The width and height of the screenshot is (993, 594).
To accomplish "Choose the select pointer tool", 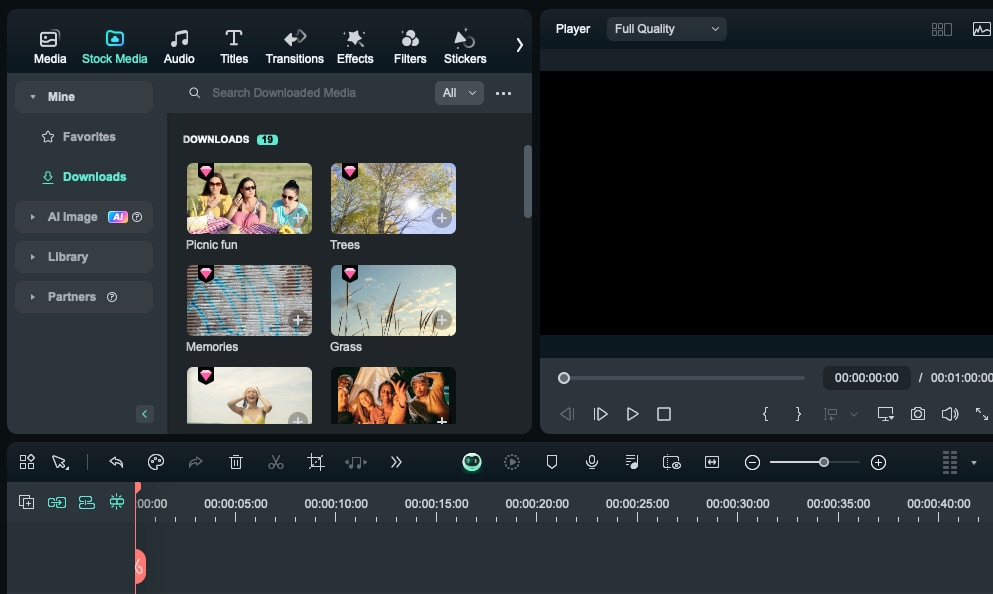I will tap(60, 462).
